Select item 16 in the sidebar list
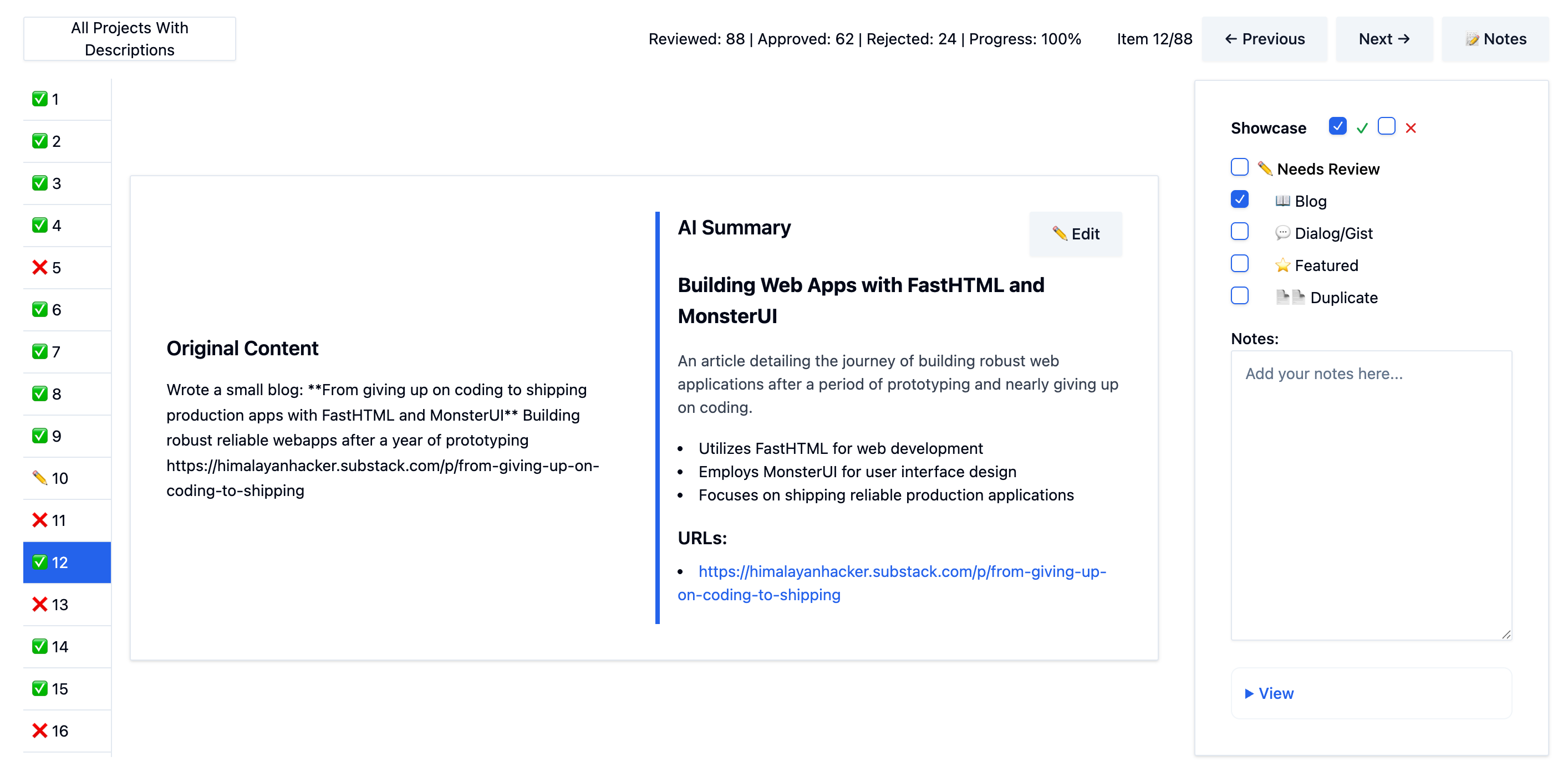 click(60, 732)
